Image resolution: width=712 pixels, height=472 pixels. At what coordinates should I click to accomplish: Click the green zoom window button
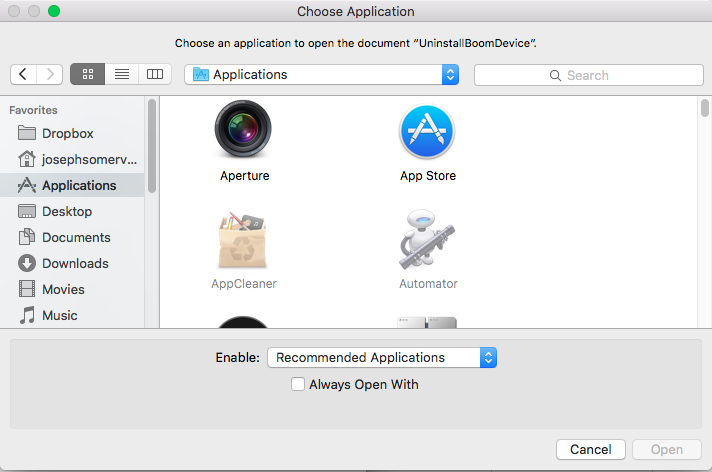tap(54, 11)
